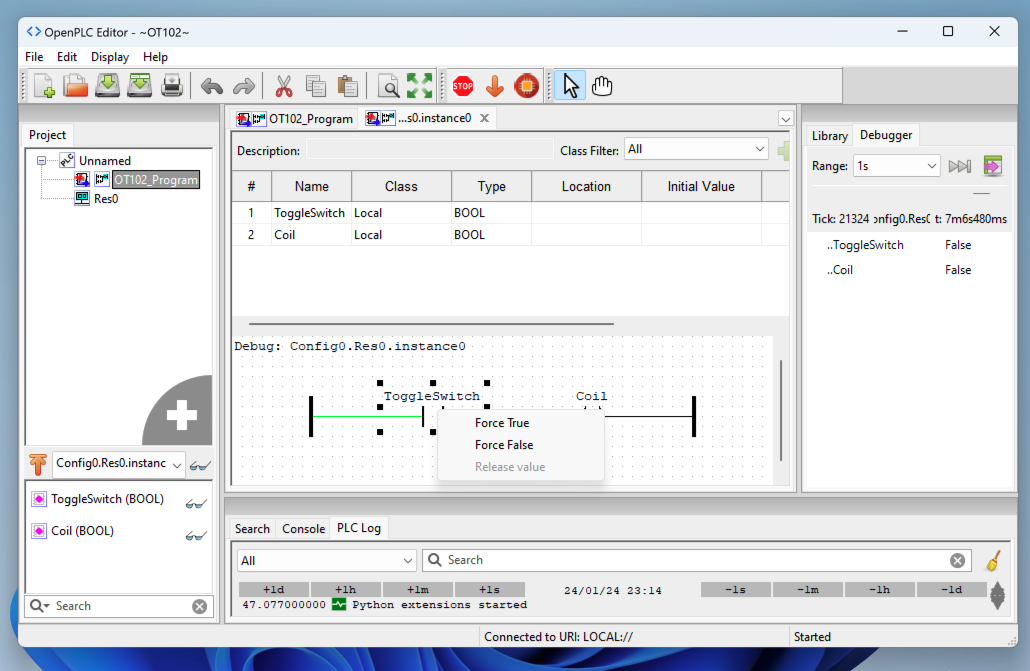The width and height of the screenshot is (1030, 671).
Task: Clear the PLC Log search text
Action: coord(957,561)
